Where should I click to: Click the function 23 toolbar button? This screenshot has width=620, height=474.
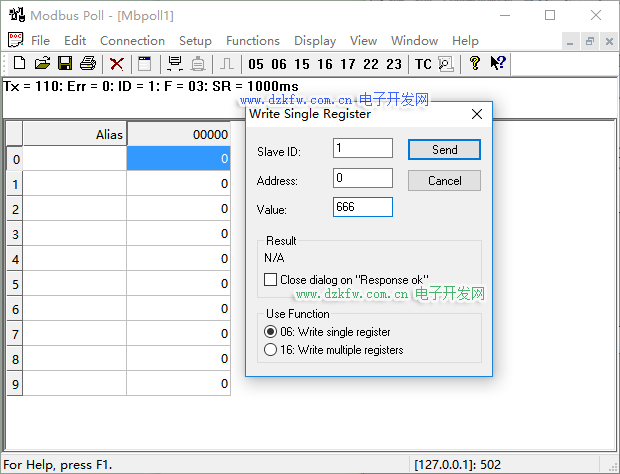click(394, 64)
